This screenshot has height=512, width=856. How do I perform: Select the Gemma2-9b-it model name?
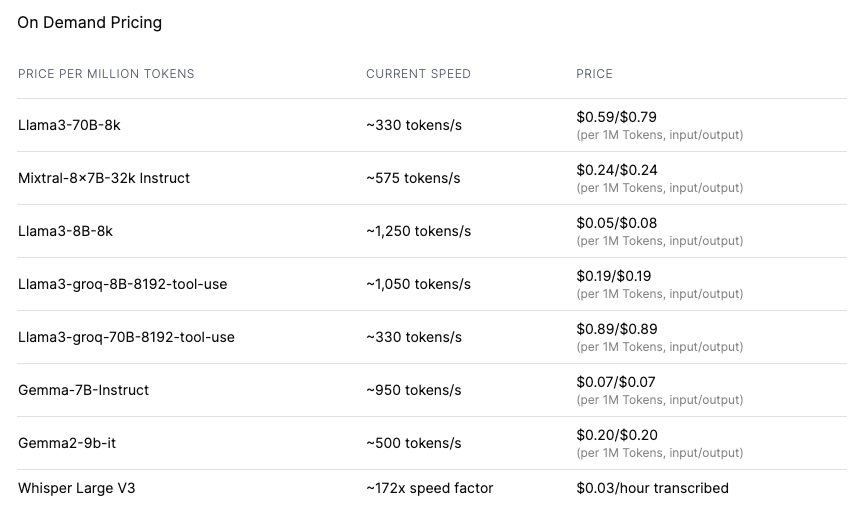[66, 443]
